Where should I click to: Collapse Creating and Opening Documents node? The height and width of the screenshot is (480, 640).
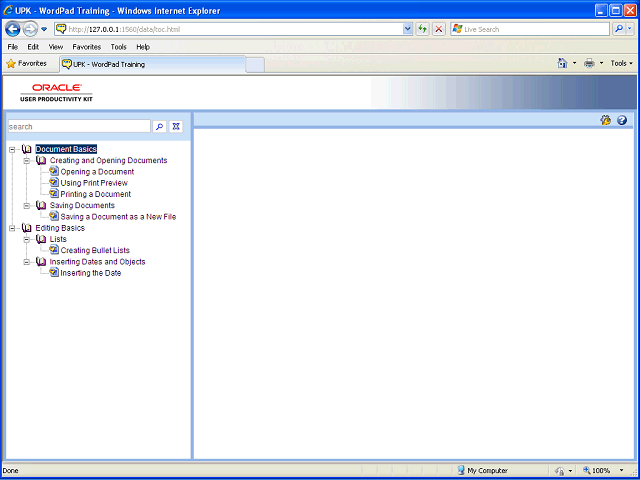click(27, 161)
